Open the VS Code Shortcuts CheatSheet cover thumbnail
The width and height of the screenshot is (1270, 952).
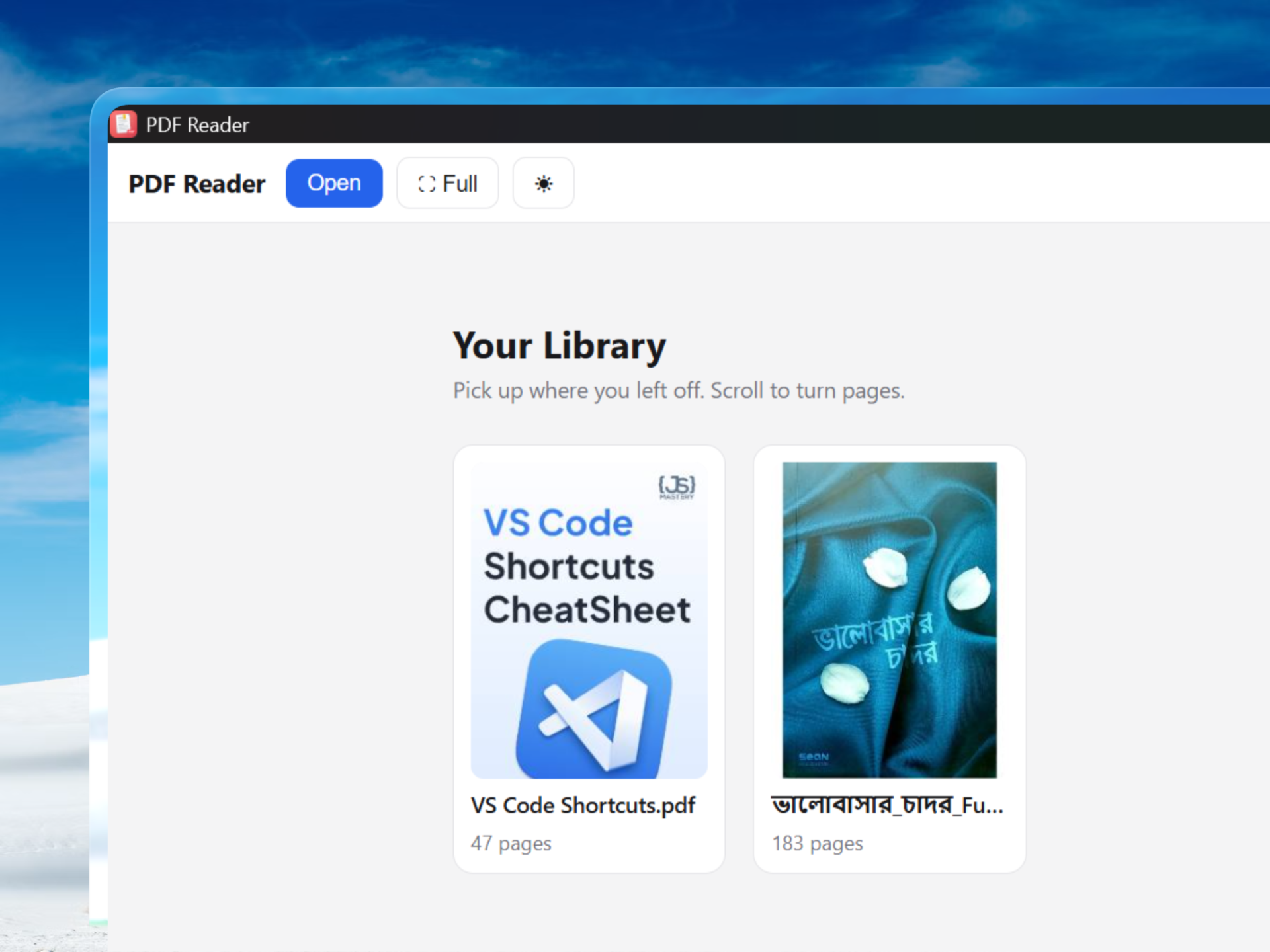[x=589, y=620]
